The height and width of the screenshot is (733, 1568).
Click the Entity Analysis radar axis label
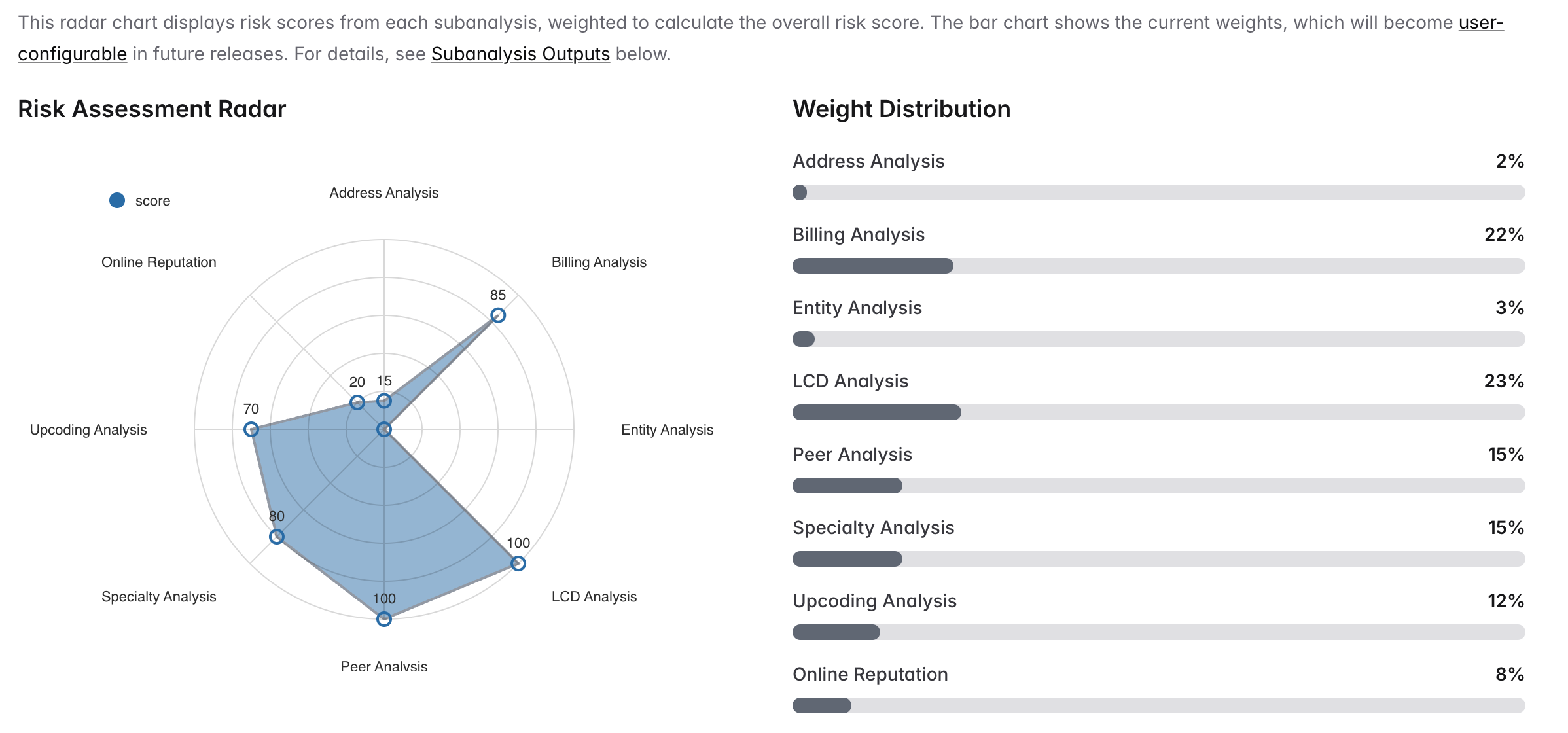(667, 430)
